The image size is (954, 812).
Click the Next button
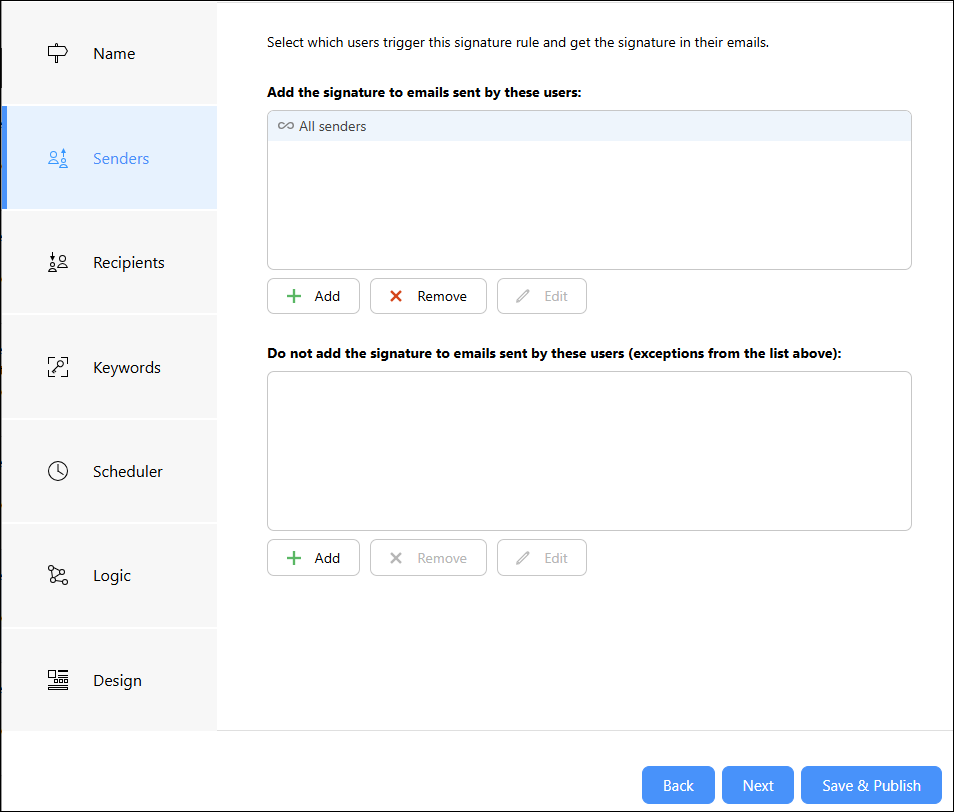point(757,785)
